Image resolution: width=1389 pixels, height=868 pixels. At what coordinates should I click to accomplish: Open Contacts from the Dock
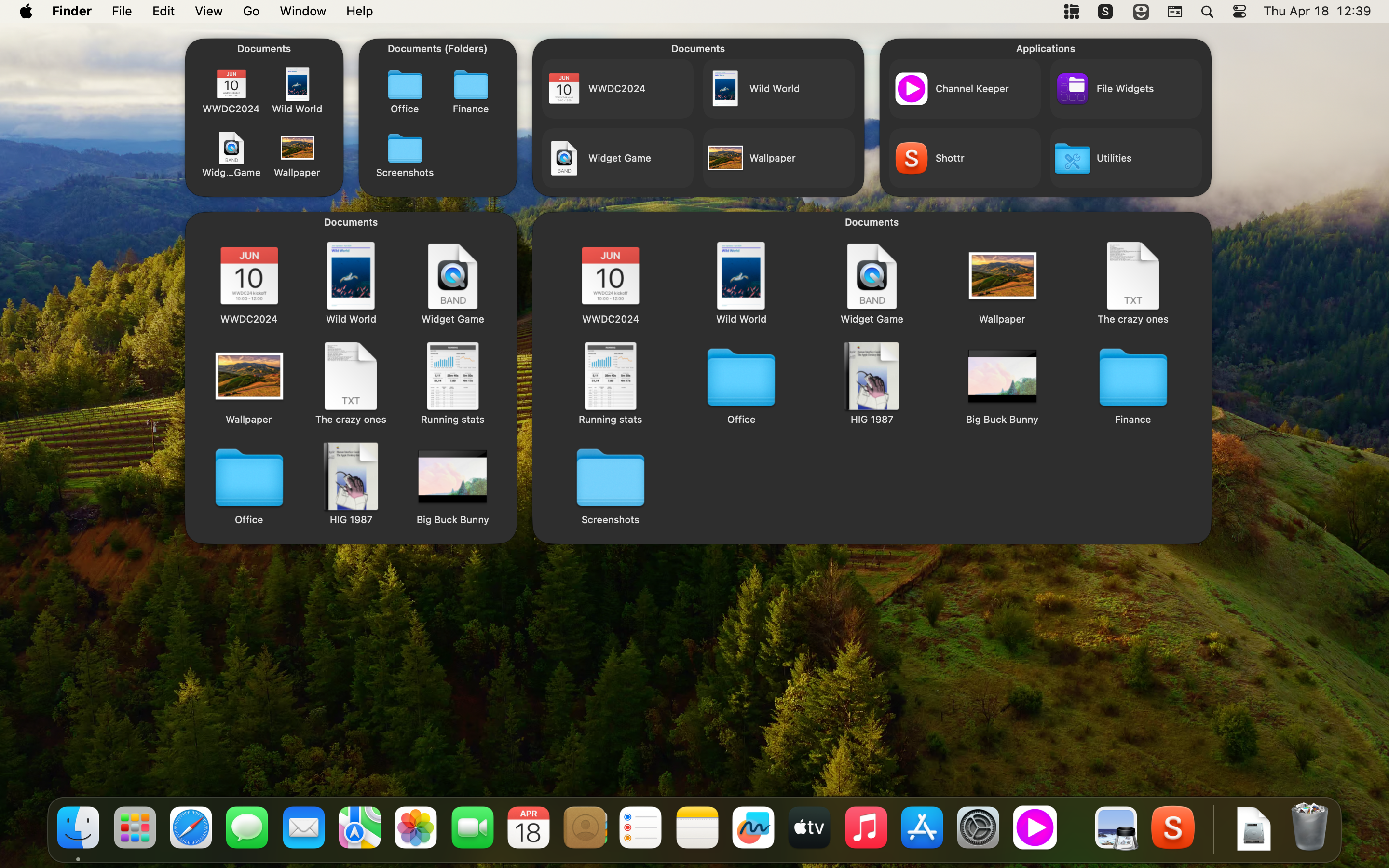[x=585, y=827]
